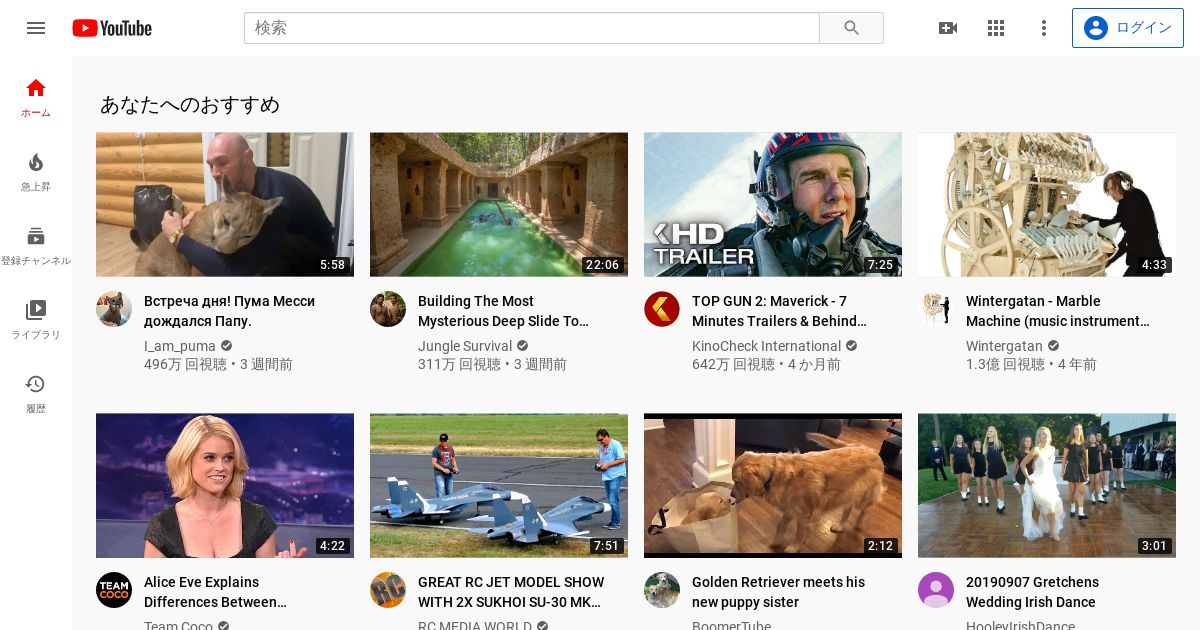Select ホーム in the sidebar

click(36, 97)
